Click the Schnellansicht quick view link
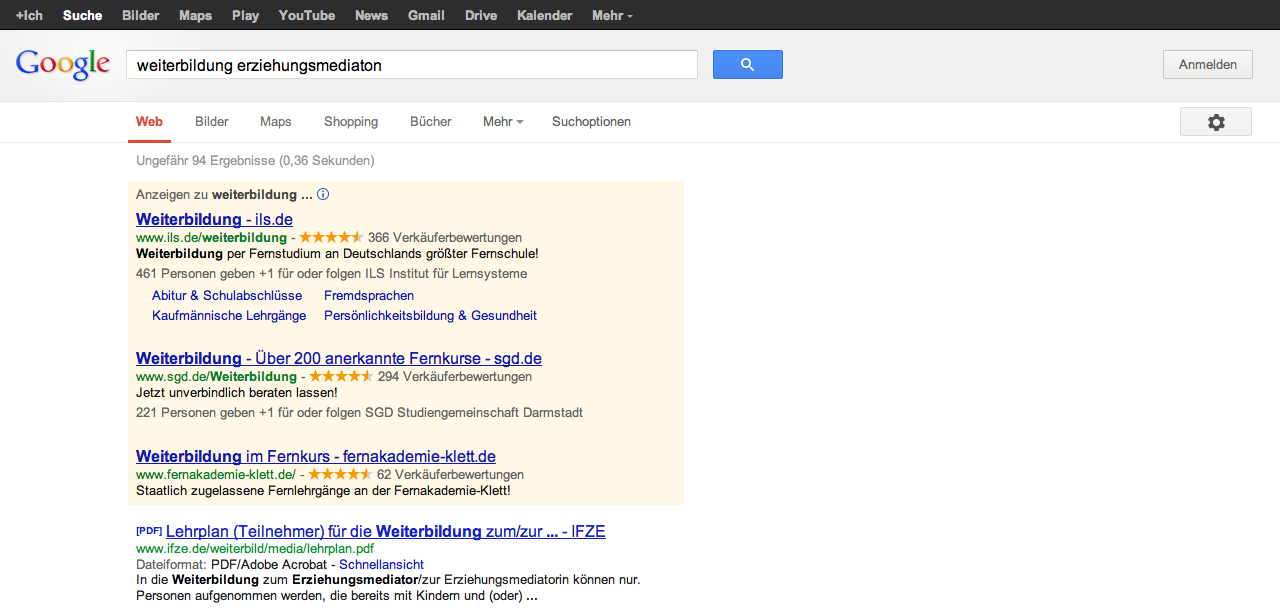 click(381, 565)
